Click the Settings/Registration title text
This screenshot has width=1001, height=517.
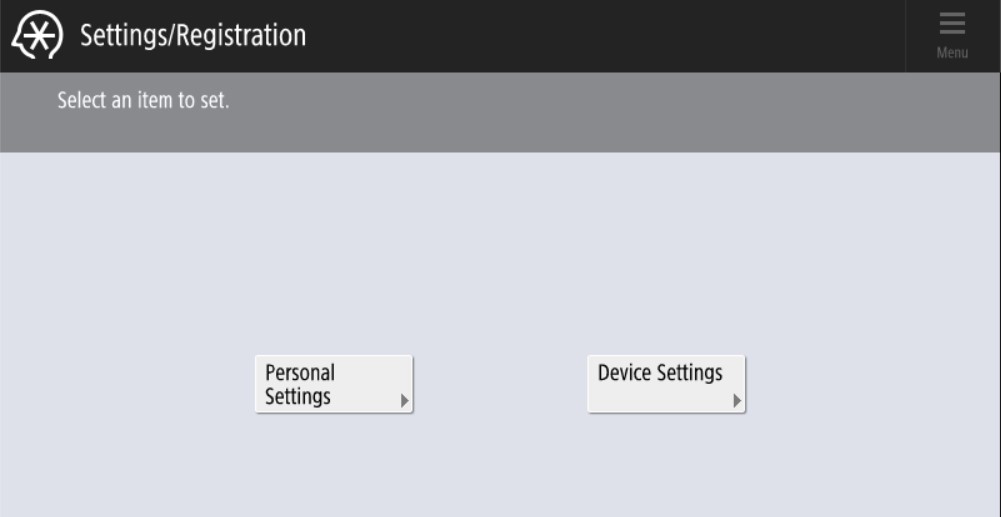click(193, 36)
